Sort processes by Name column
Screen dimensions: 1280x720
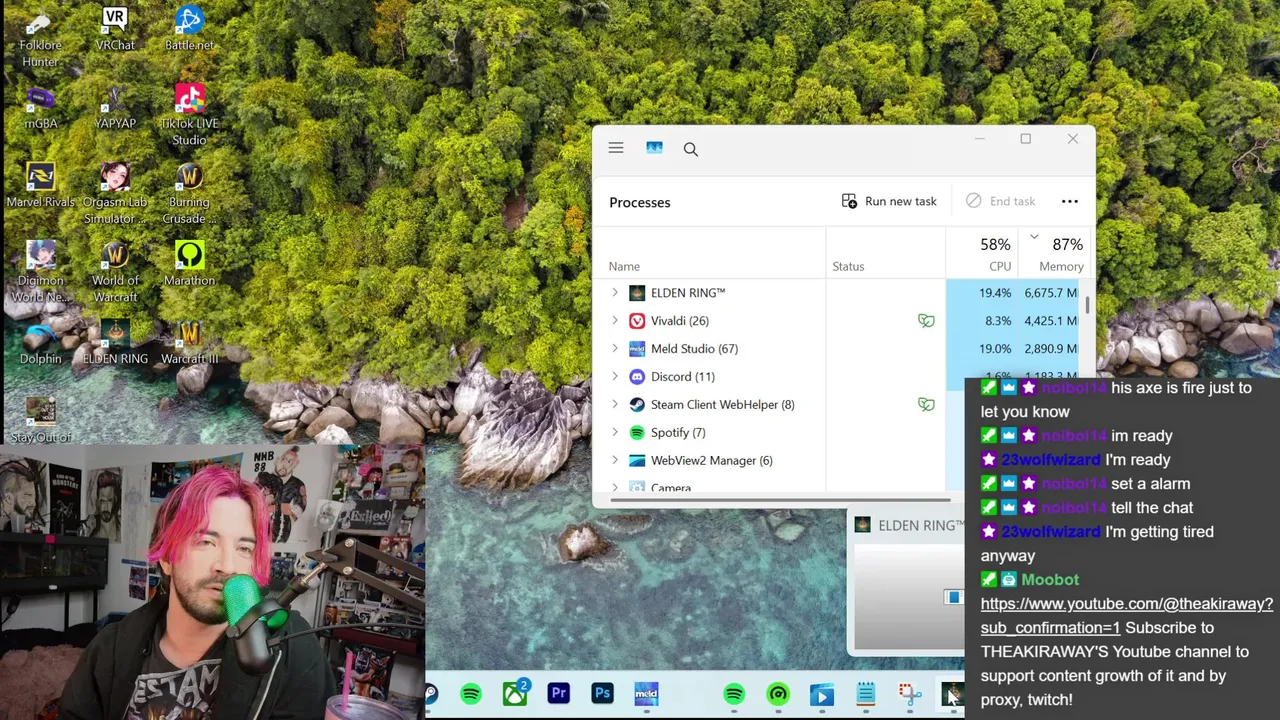coord(624,266)
